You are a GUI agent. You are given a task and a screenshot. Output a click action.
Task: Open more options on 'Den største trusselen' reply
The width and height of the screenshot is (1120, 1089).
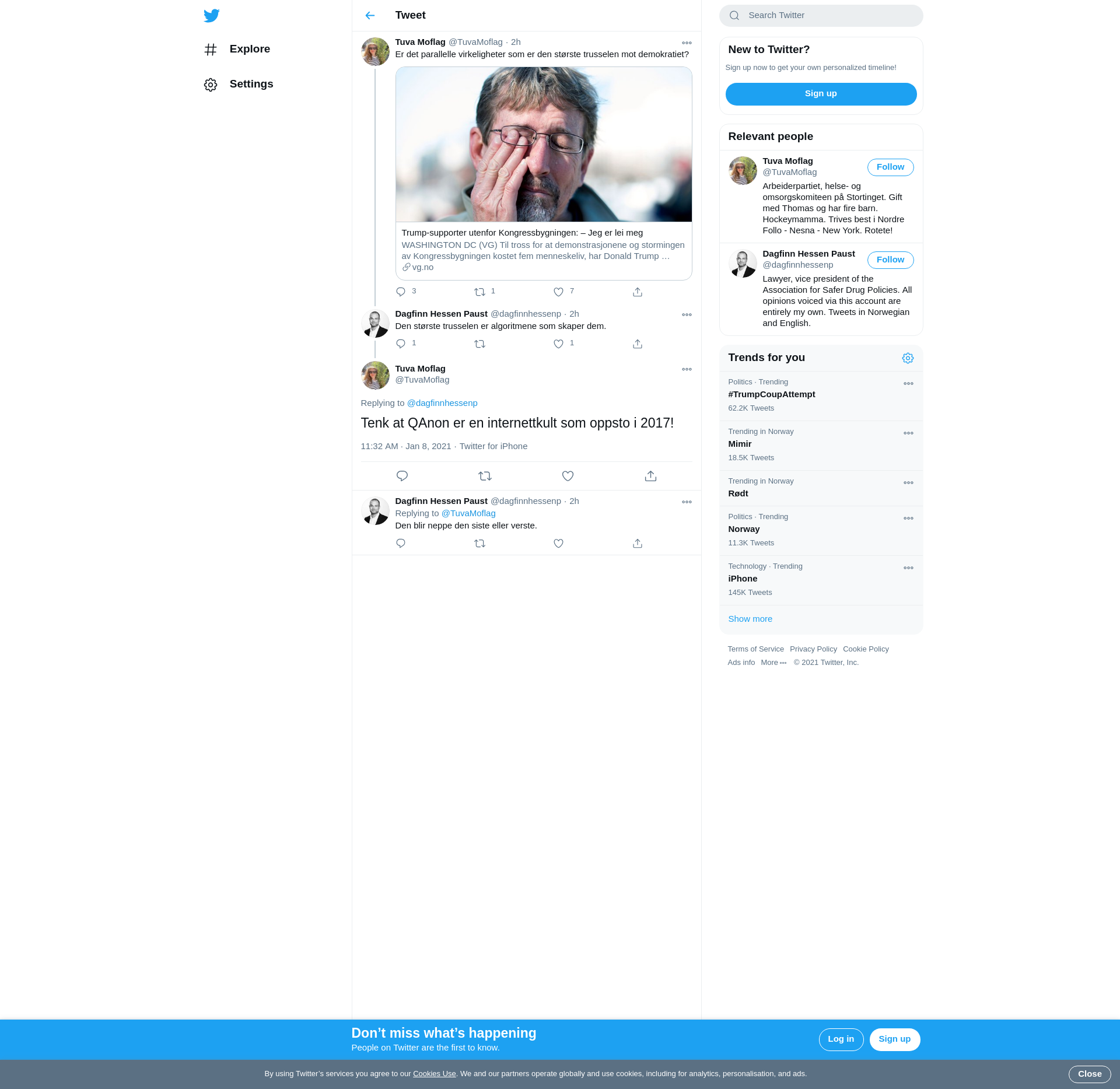pyautogui.click(x=687, y=315)
